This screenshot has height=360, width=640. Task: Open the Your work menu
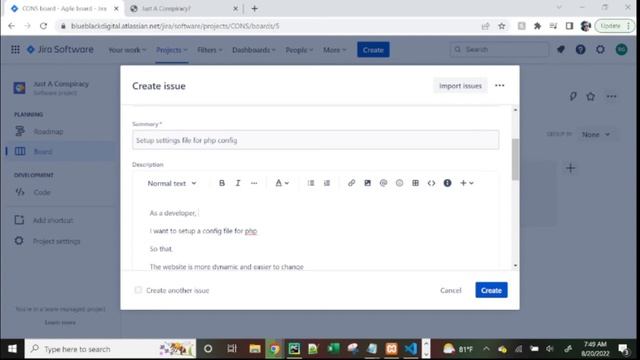127,50
